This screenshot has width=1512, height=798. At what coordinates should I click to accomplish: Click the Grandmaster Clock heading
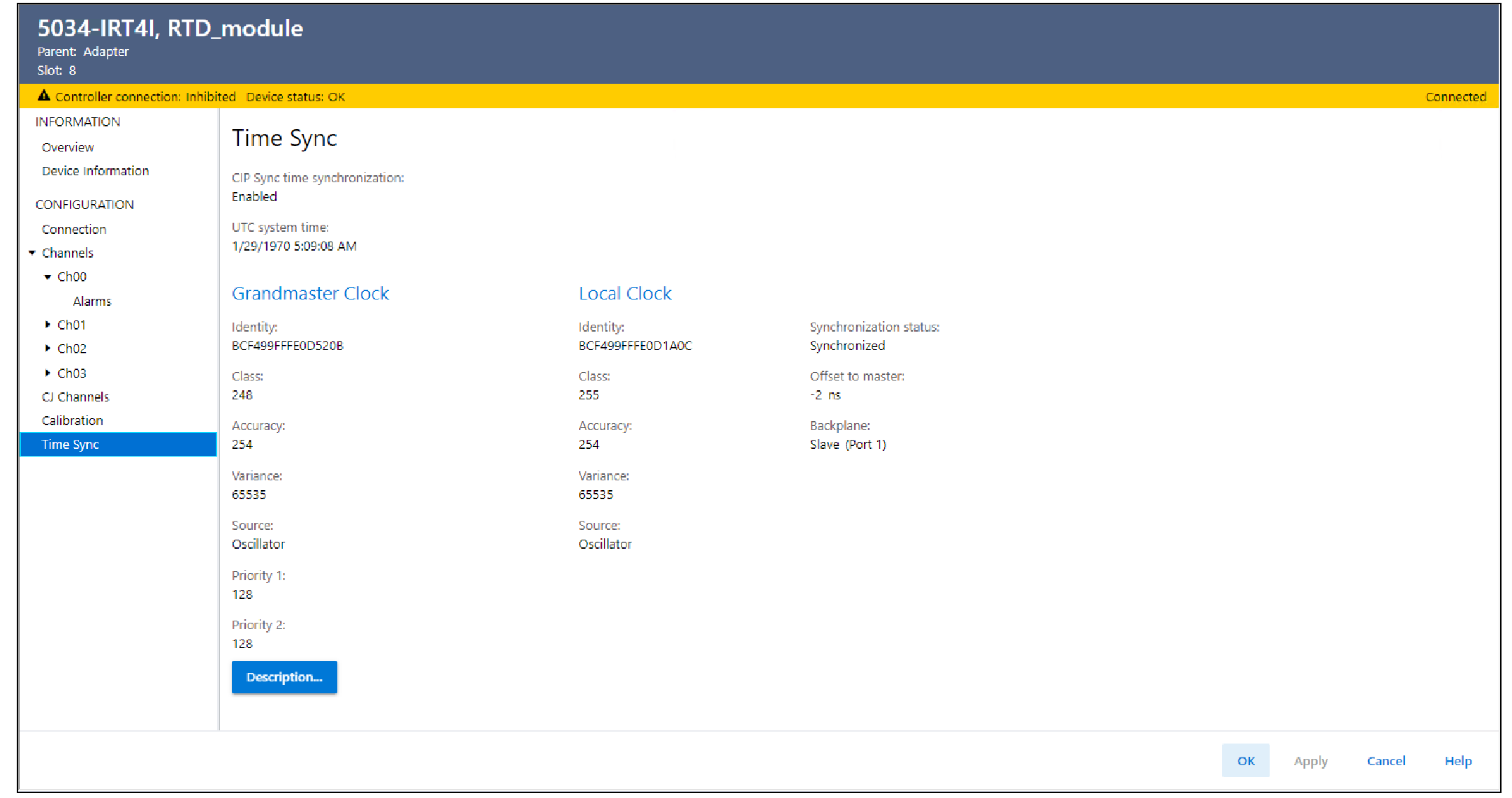pos(311,293)
